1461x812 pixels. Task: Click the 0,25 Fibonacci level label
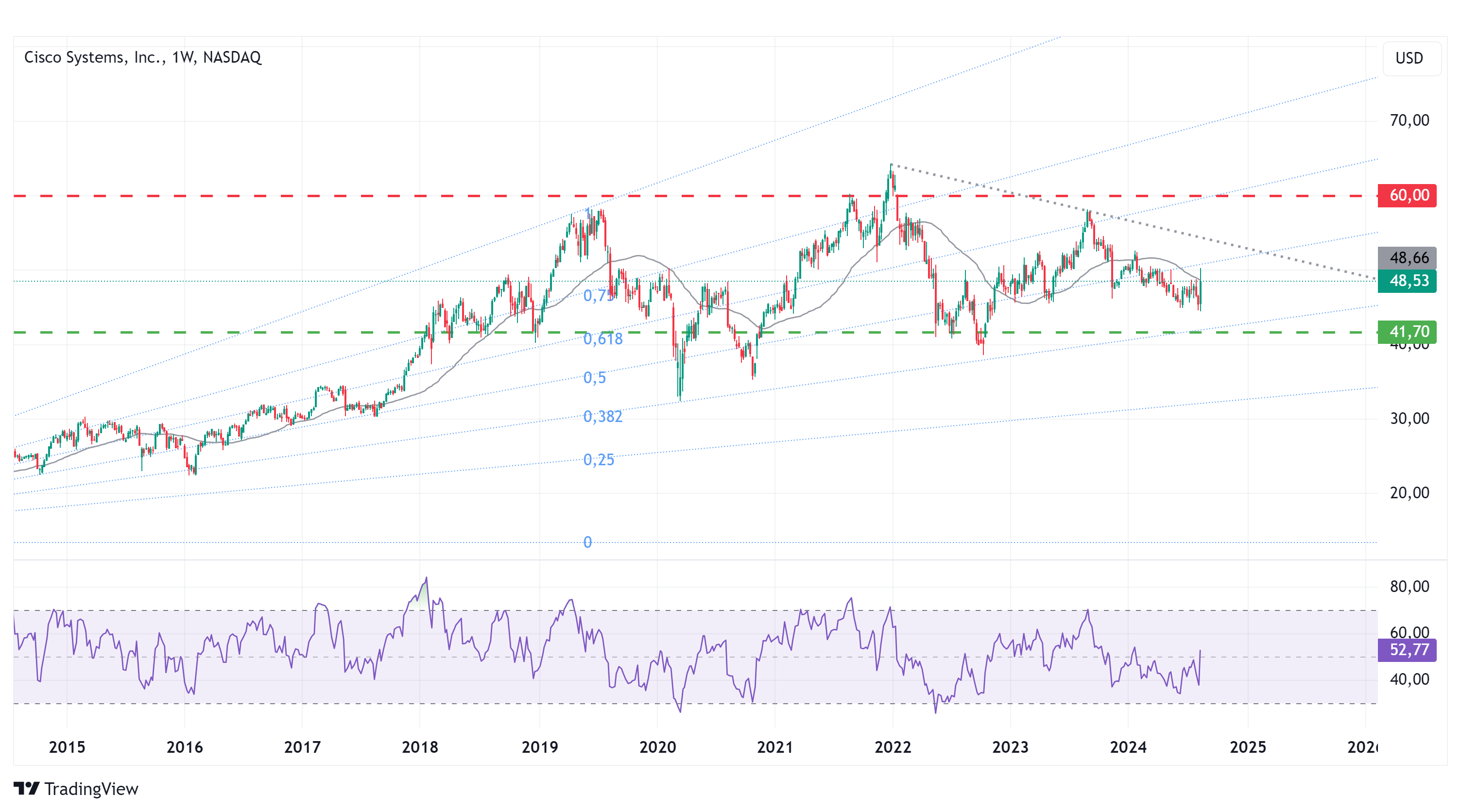click(x=599, y=460)
